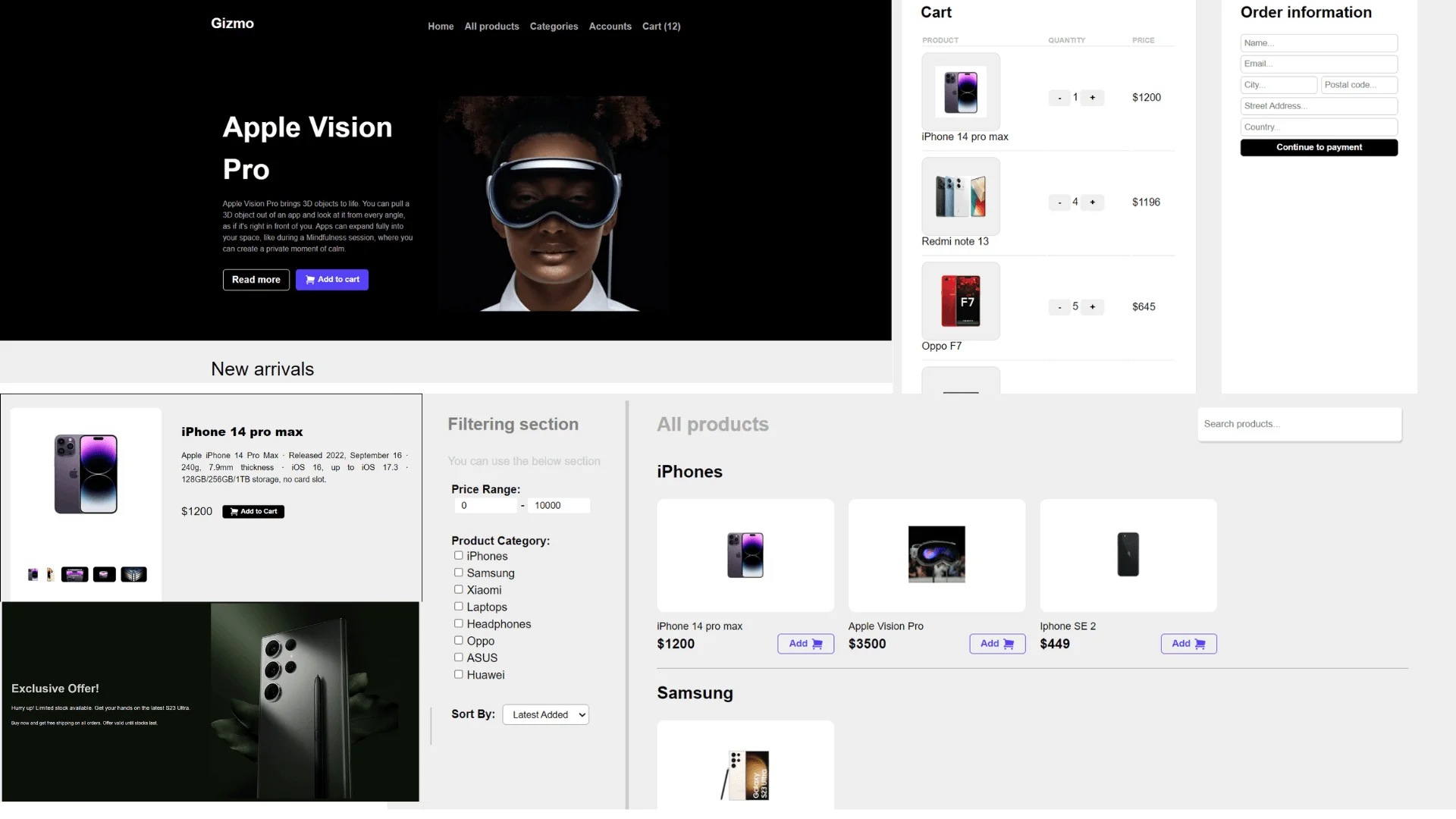Viewport: 1456px width, 819px height.
Task: Check the Huawei category filter
Action: pyautogui.click(x=458, y=674)
